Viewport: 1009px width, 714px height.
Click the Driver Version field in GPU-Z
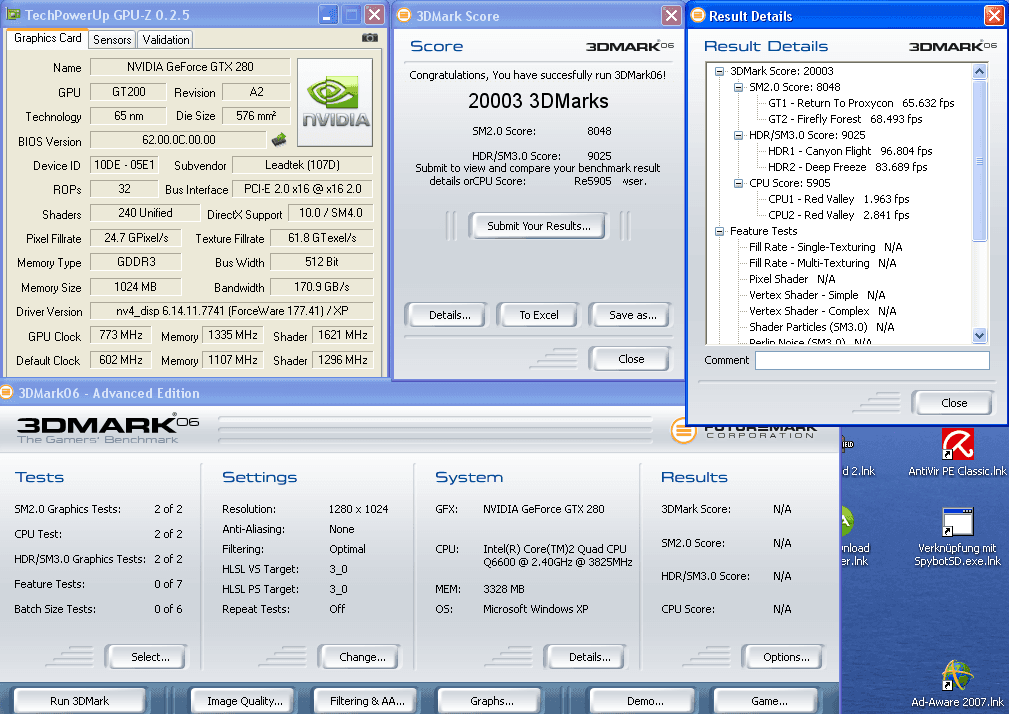(x=232, y=311)
